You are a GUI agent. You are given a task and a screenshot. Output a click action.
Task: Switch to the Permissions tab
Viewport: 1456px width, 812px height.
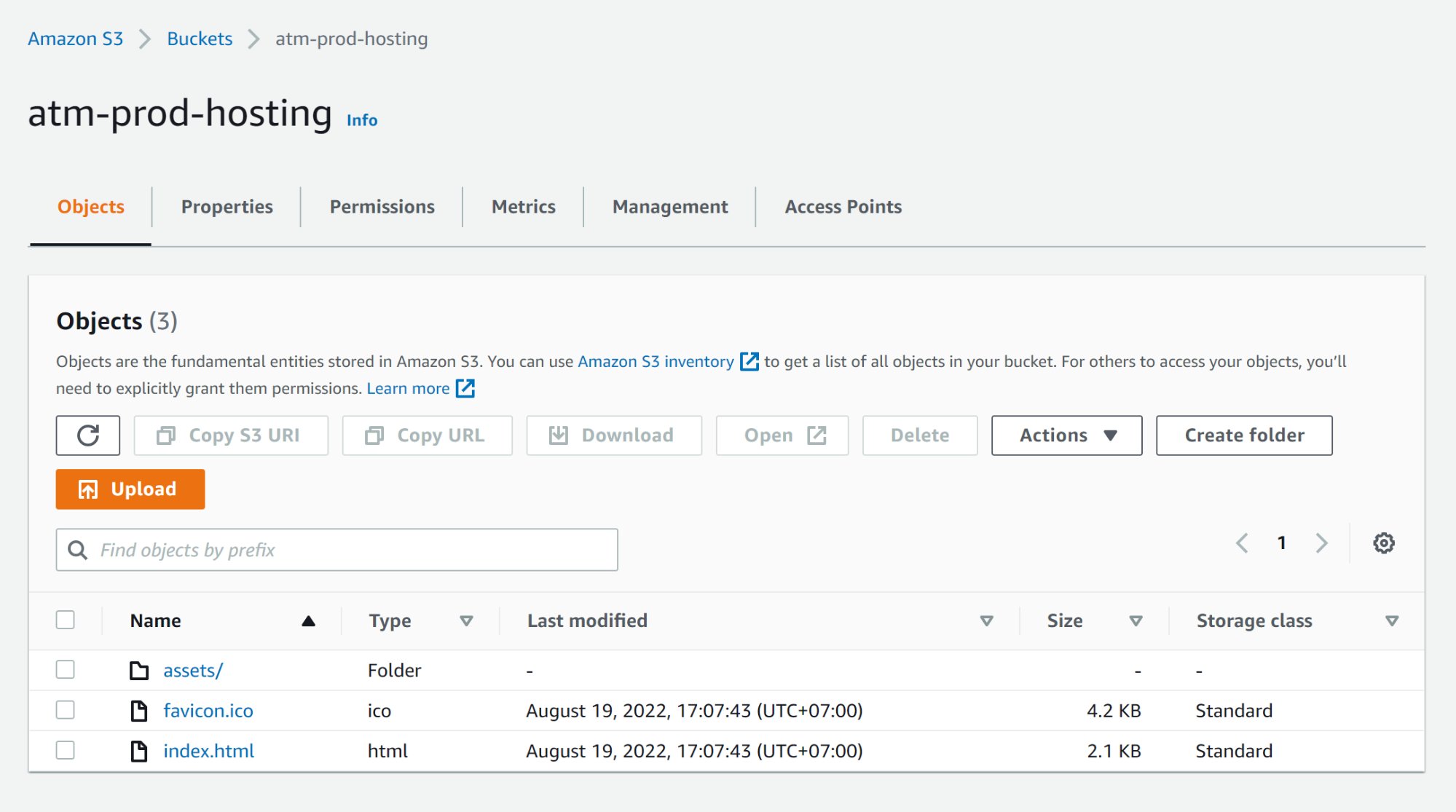click(382, 207)
